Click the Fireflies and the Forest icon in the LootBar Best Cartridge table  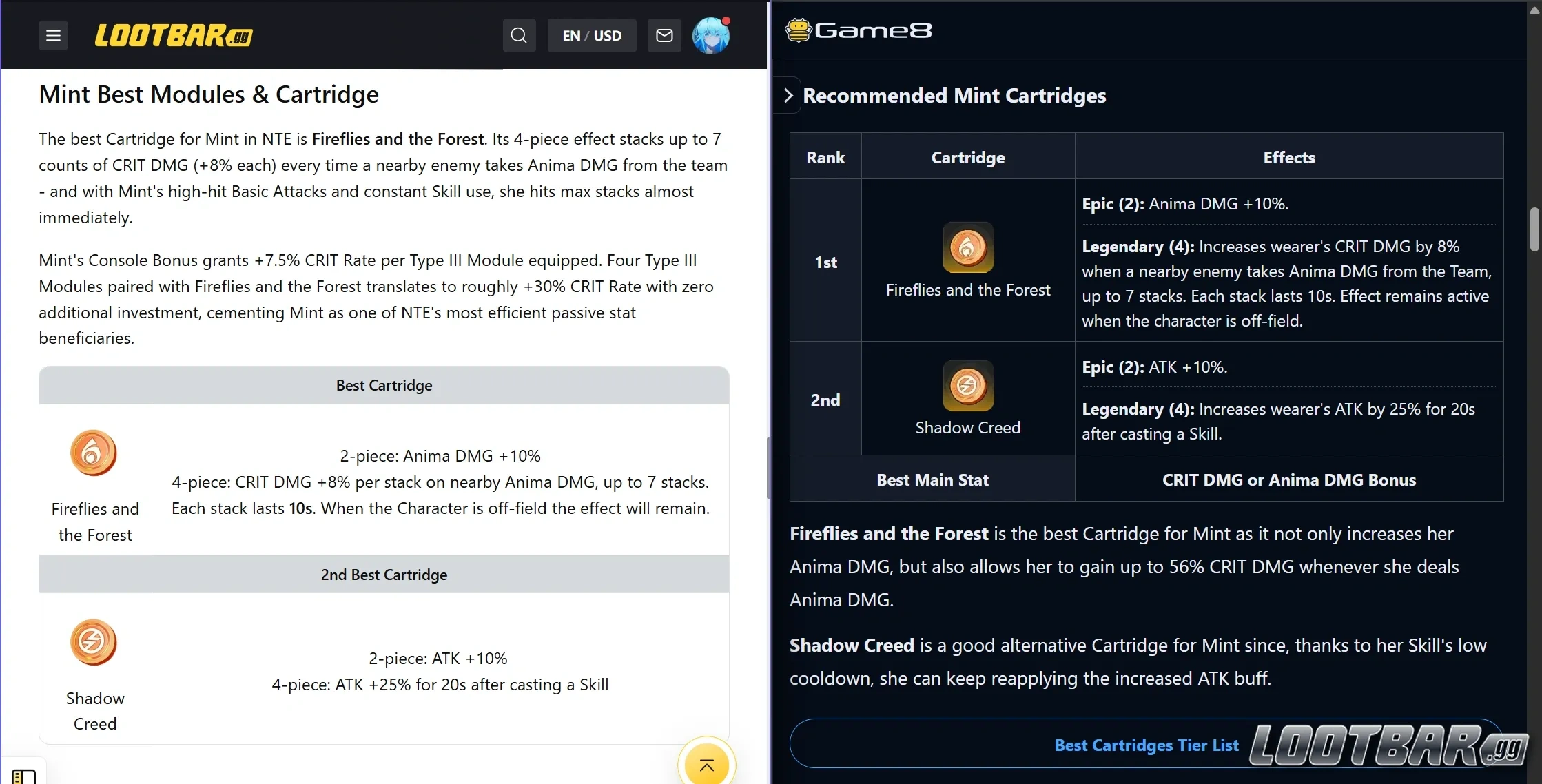pyautogui.click(x=94, y=453)
